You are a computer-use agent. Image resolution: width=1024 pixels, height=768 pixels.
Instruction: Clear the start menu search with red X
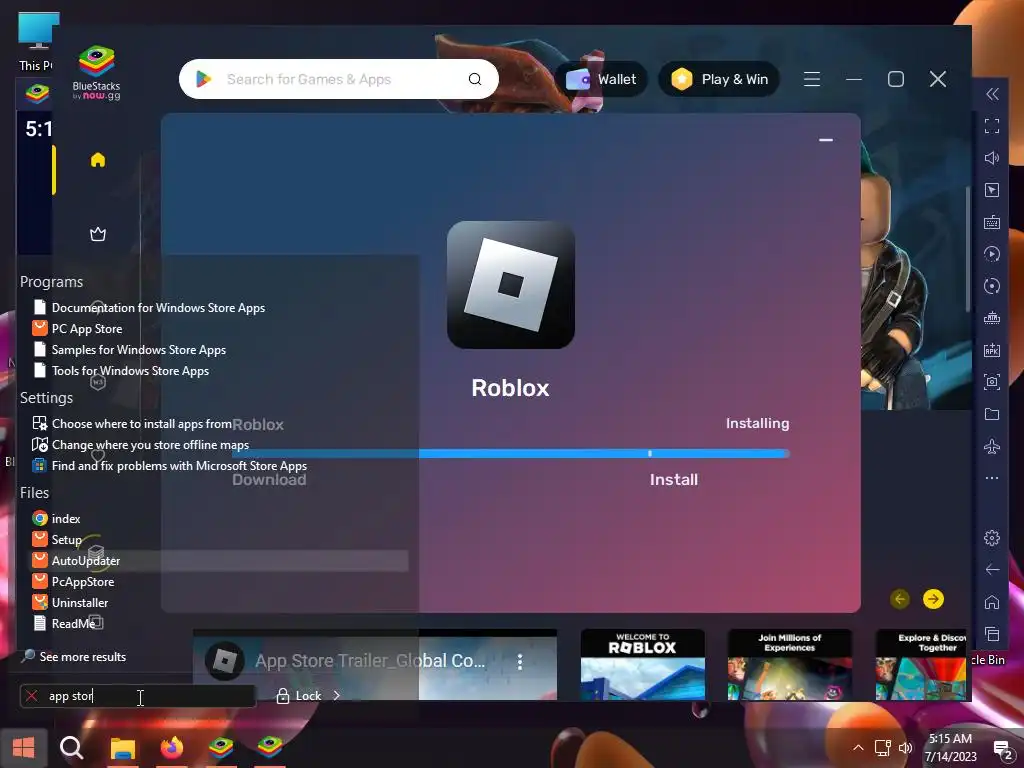click(31, 696)
